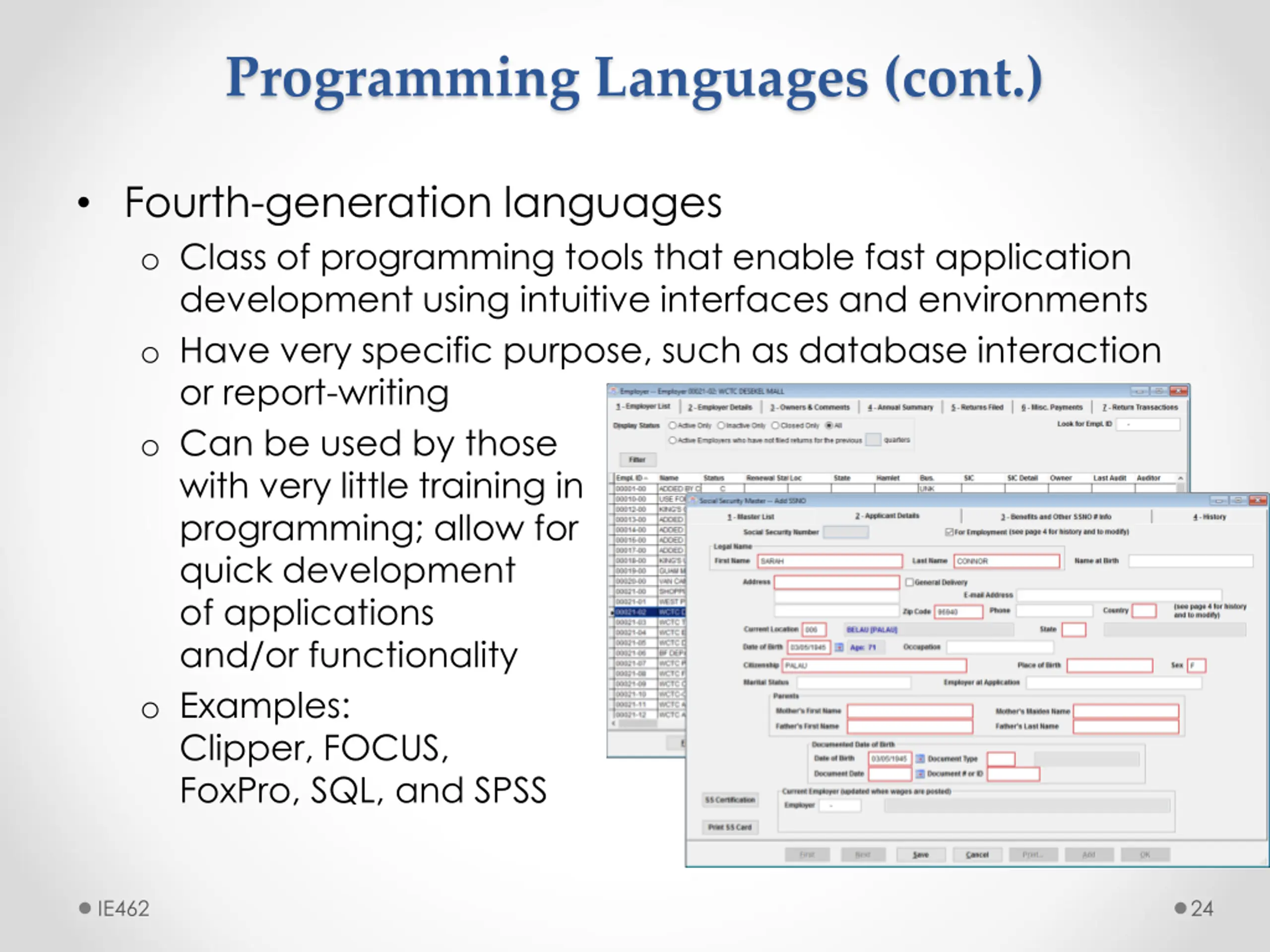Viewport: 1270px width, 952px height.
Task: Open the Employer List tab in the Employer window
Action: [x=642, y=406]
